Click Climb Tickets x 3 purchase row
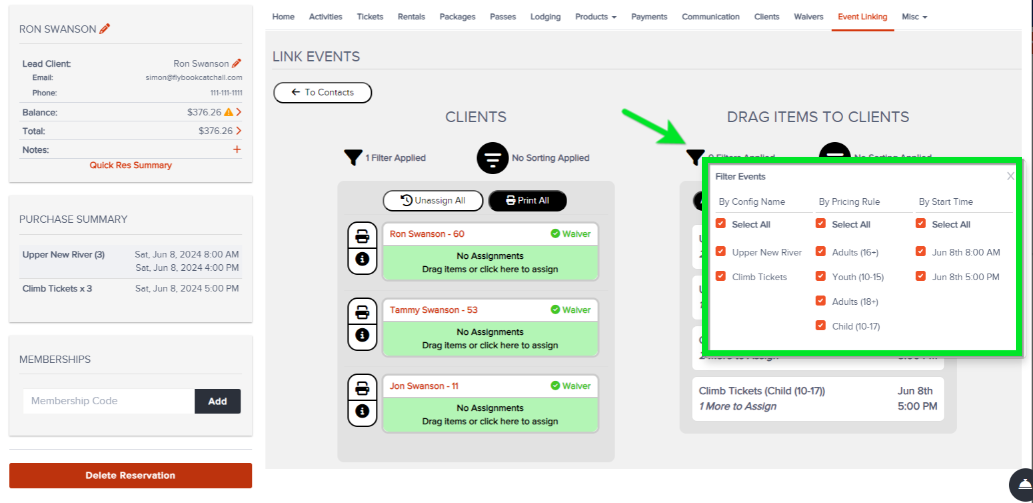 (130, 288)
